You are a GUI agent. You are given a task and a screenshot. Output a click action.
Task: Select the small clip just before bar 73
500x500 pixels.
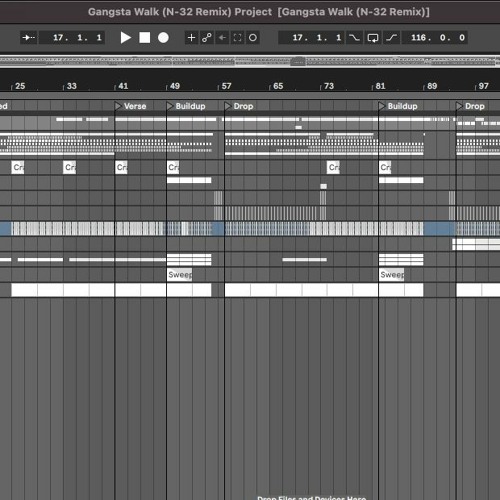(x=323, y=186)
